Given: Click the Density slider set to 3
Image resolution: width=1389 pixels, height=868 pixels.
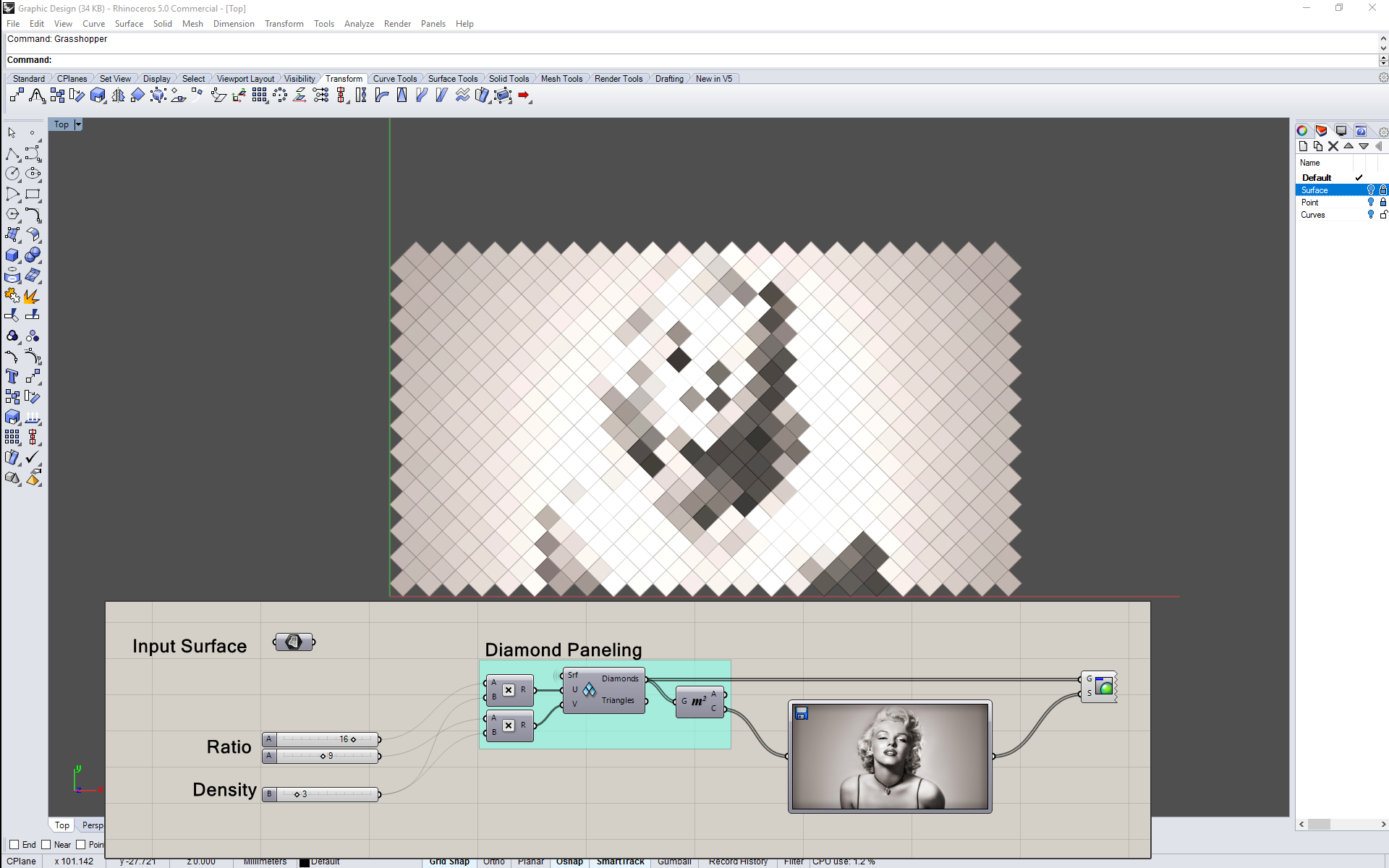Looking at the screenshot, I should coord(321,794).
